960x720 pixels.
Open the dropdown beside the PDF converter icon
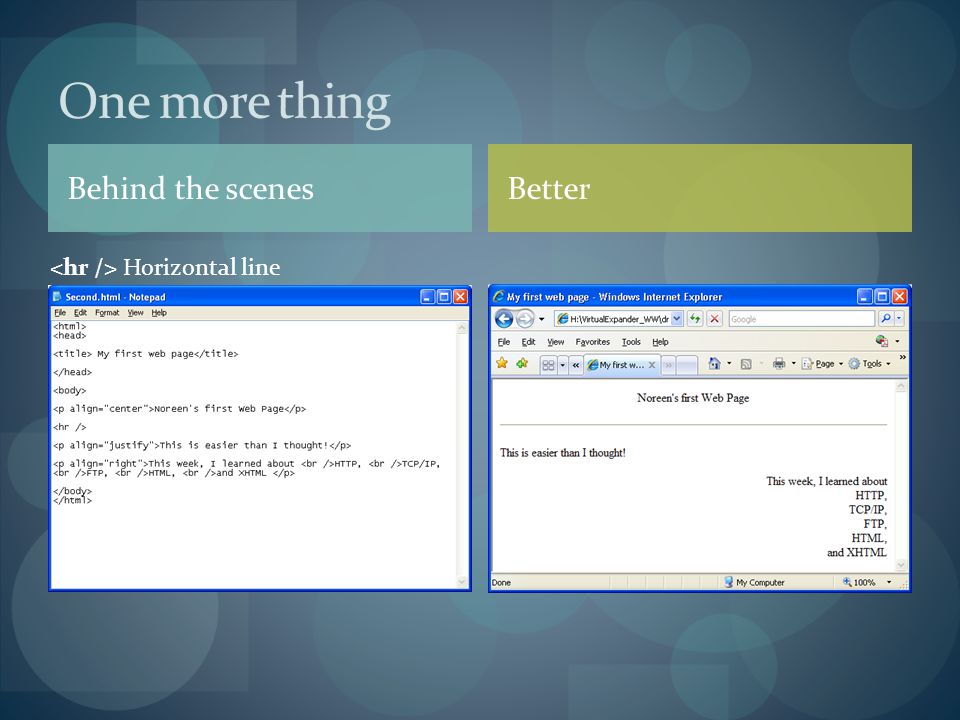[898, 342]
